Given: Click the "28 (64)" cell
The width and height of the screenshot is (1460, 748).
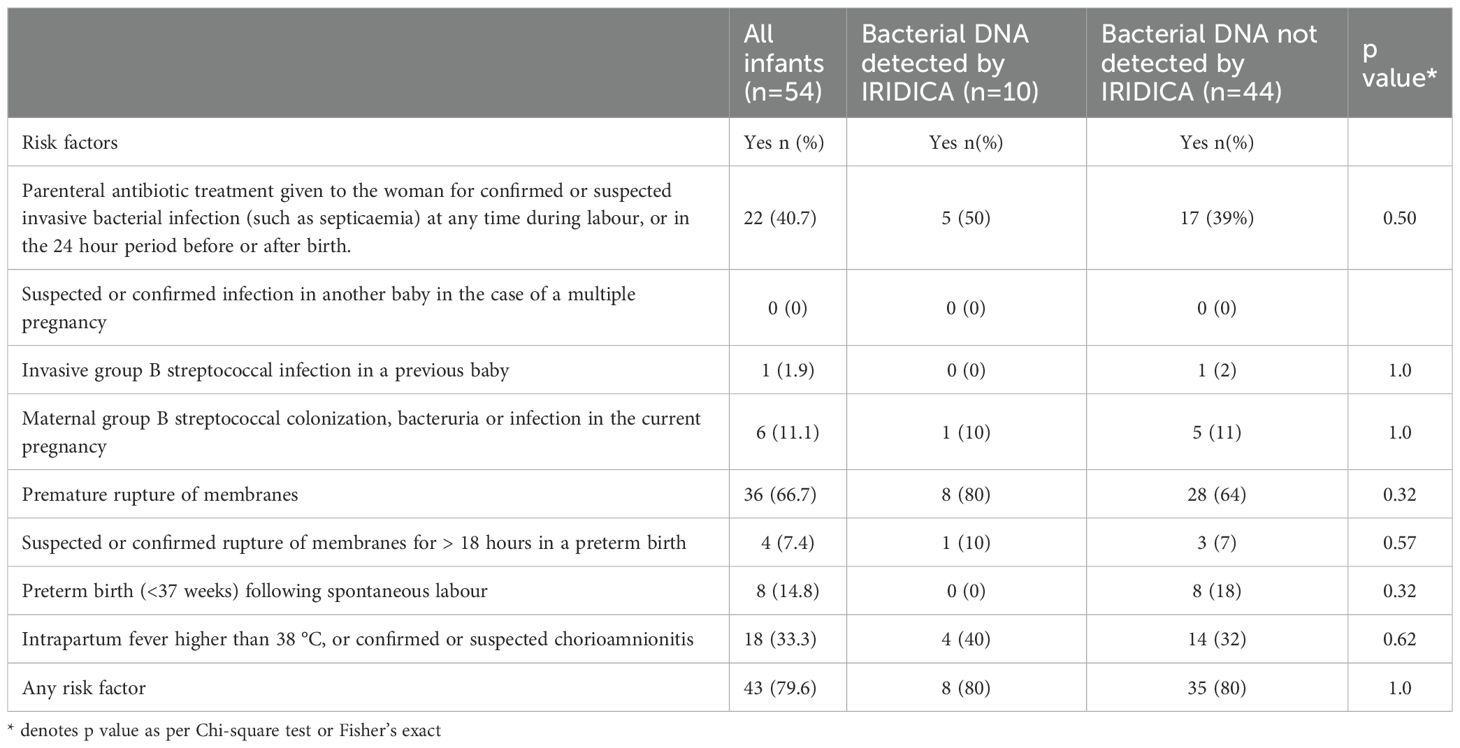Looking at the screenshot, I should 1216,494.
